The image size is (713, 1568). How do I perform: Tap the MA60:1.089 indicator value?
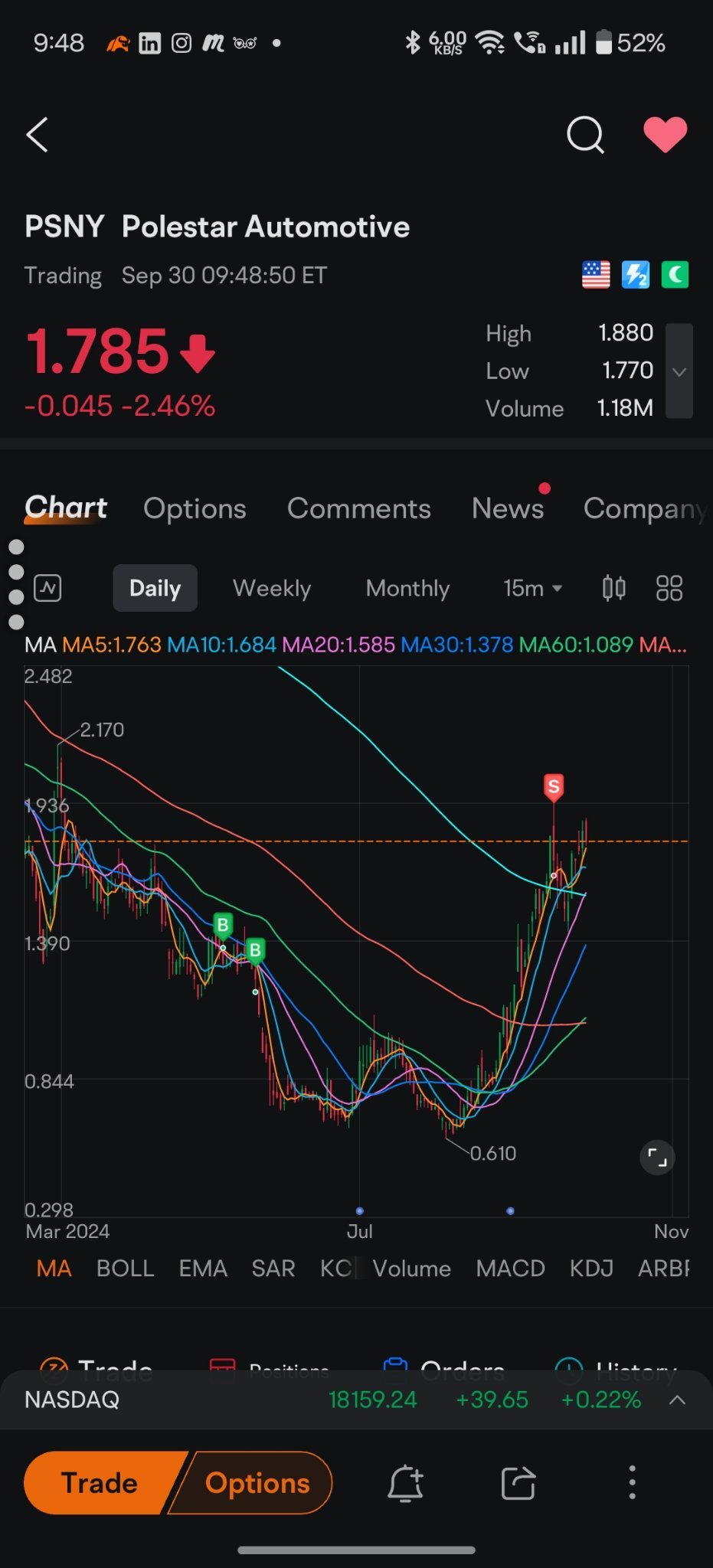[576, 645]
